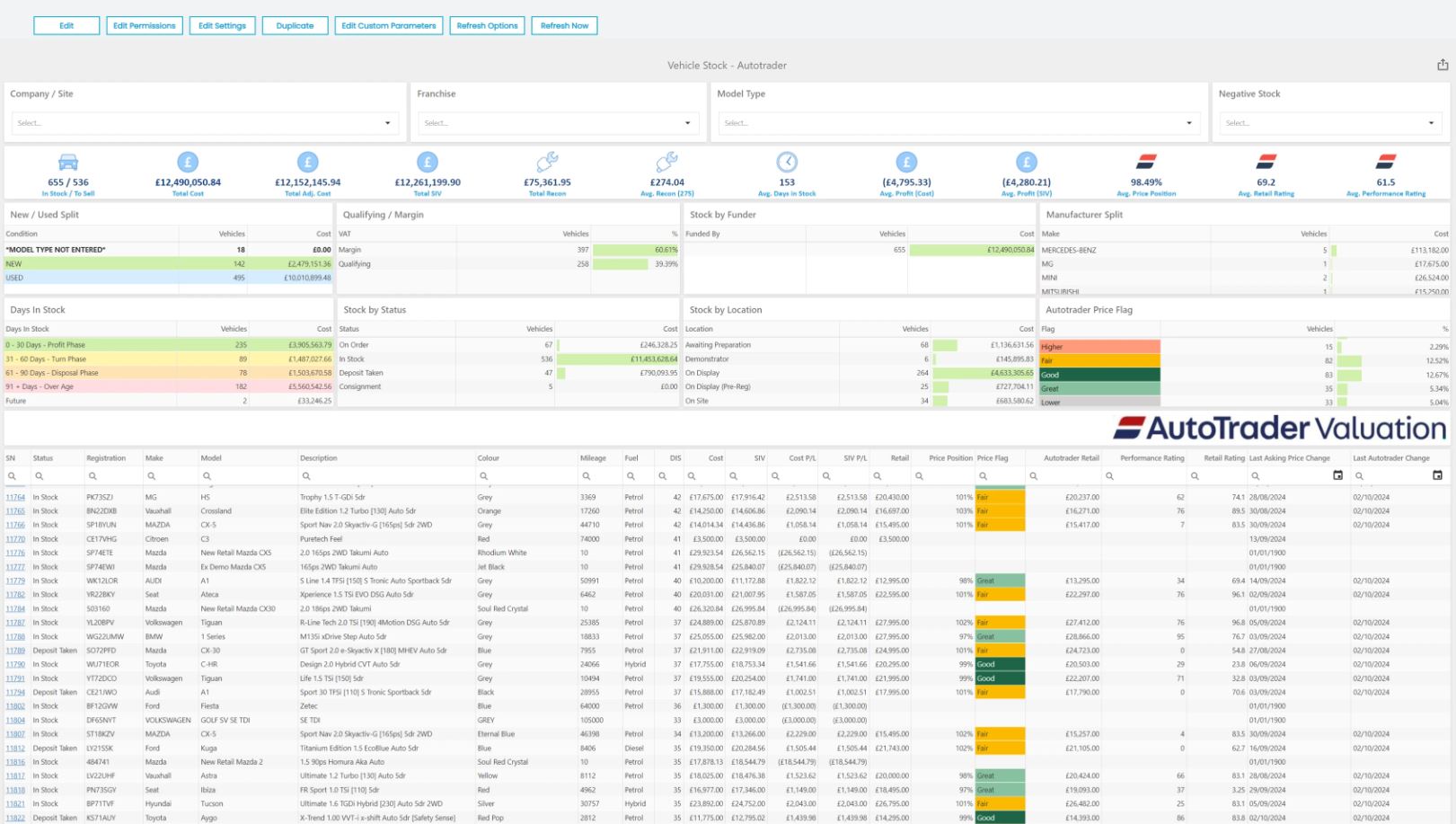Click the Autotrader Retail filter field

point(1064,476)
